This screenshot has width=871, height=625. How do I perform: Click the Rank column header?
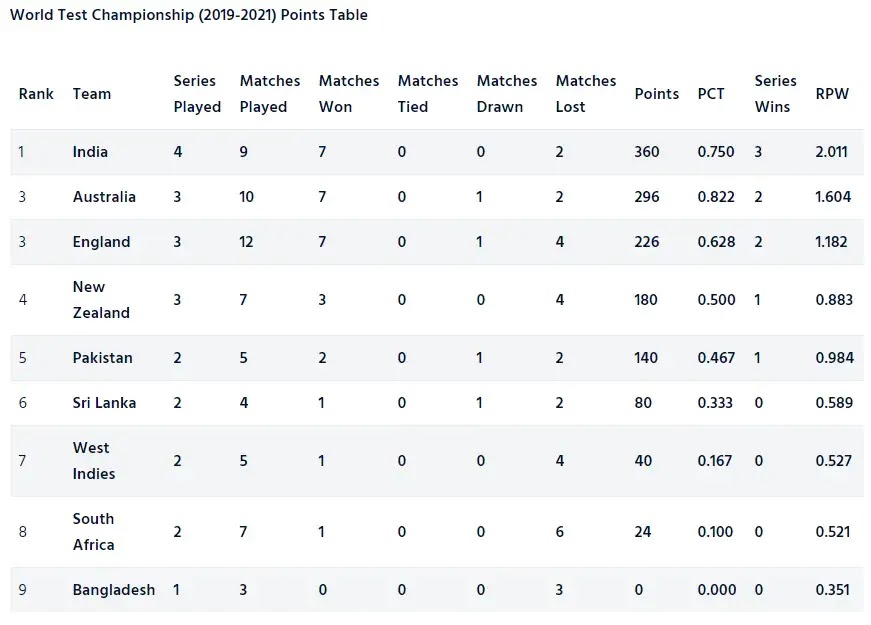pyautogui.click(x=36, y=94)
